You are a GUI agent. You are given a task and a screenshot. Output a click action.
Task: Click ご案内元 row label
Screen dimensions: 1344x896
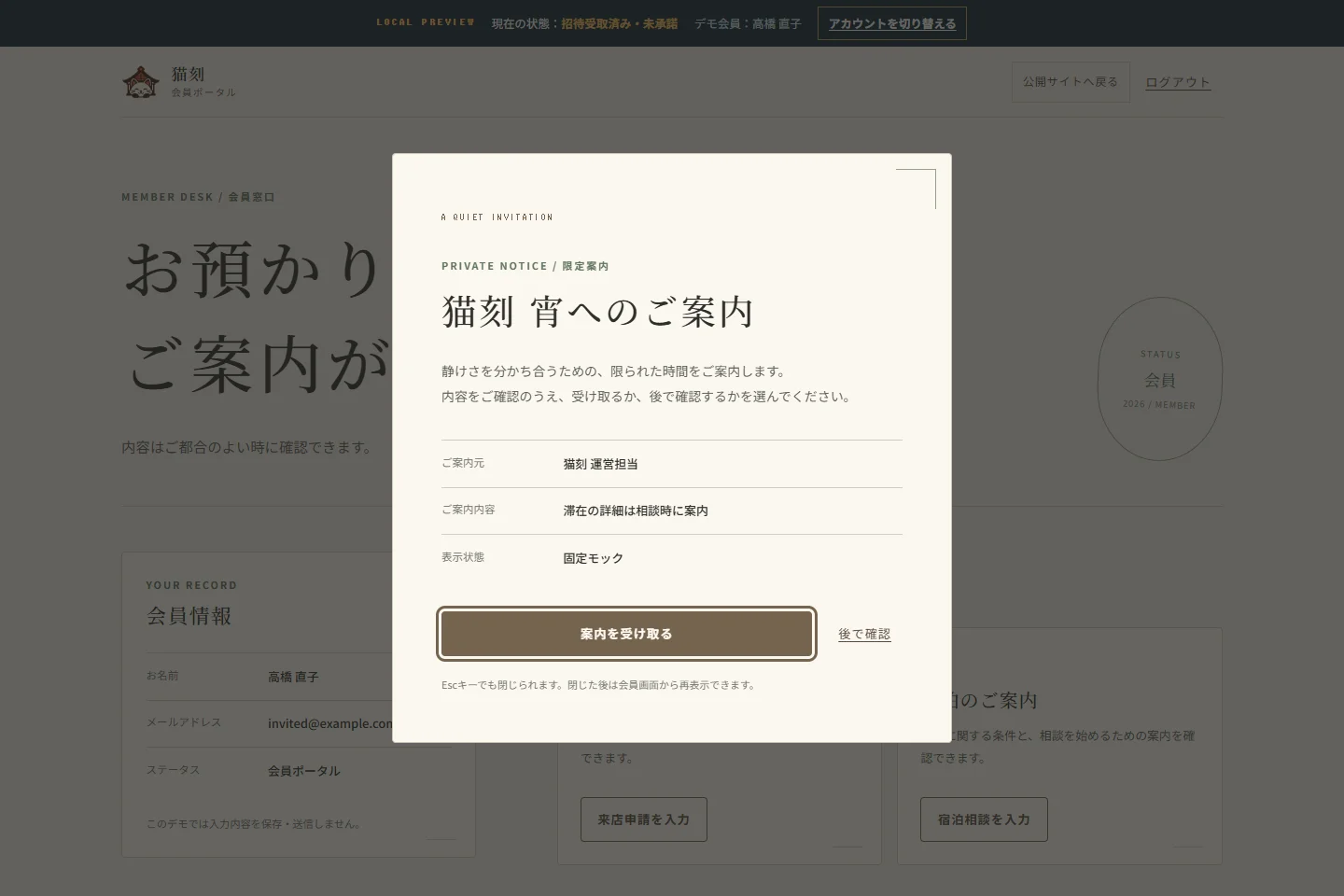click(x=463, y=463)
